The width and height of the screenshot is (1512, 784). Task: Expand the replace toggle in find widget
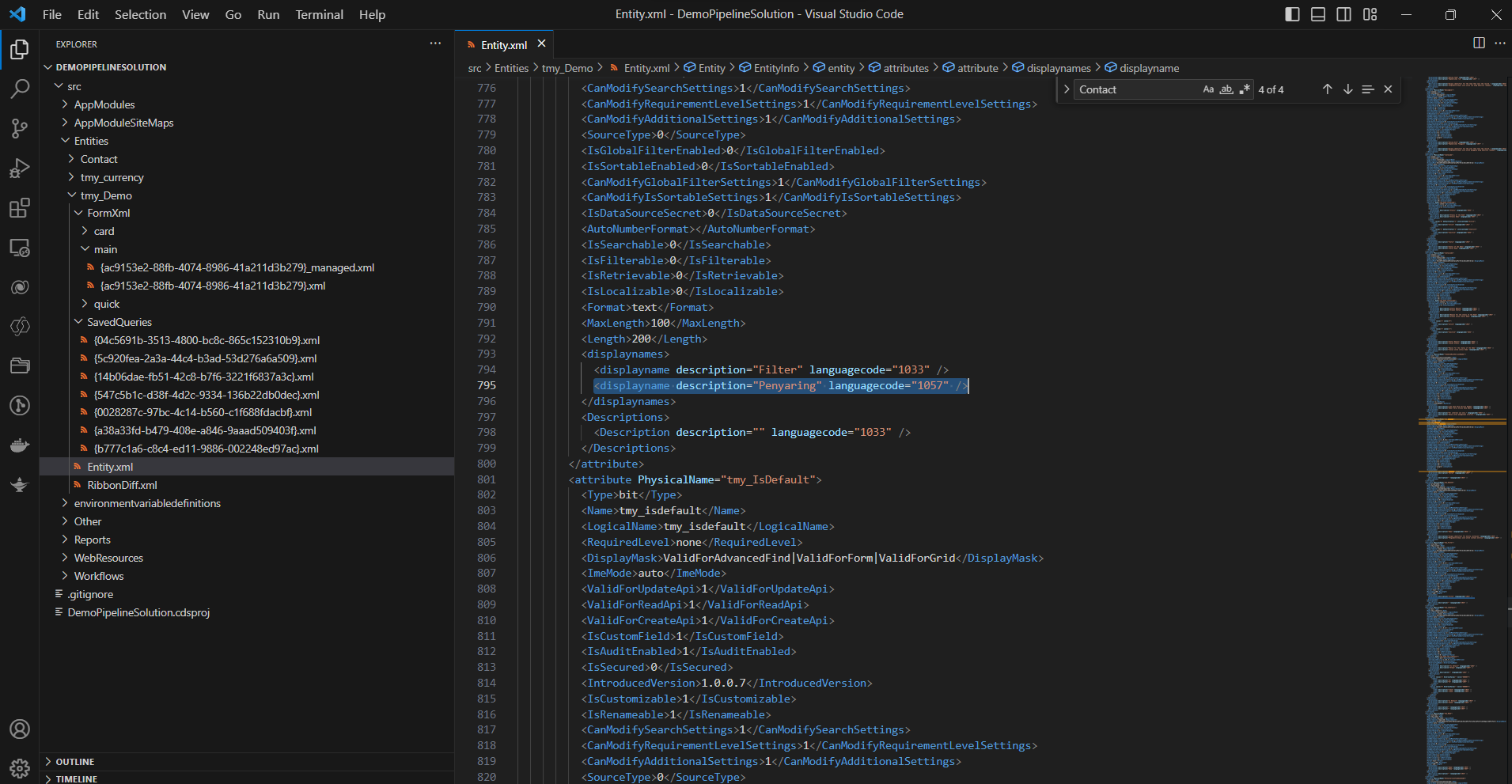point(1067,89)
